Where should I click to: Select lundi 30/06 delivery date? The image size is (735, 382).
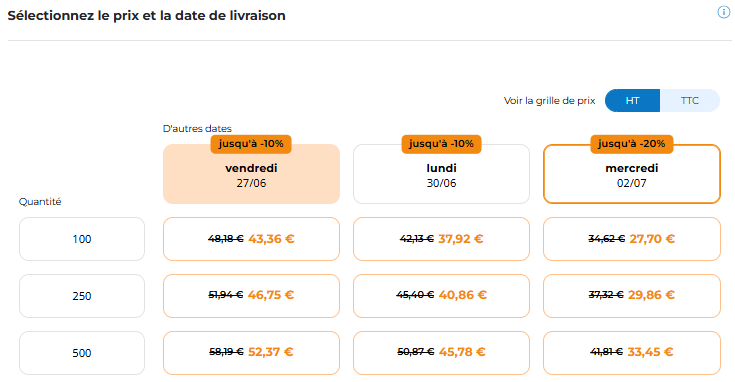tap(441, 174)
